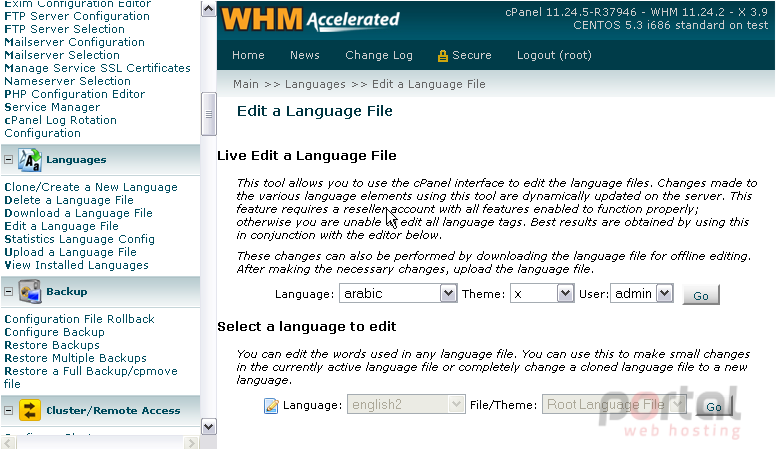
Task: Open Edit a Language File sidebar link
Action: (61, 226)
